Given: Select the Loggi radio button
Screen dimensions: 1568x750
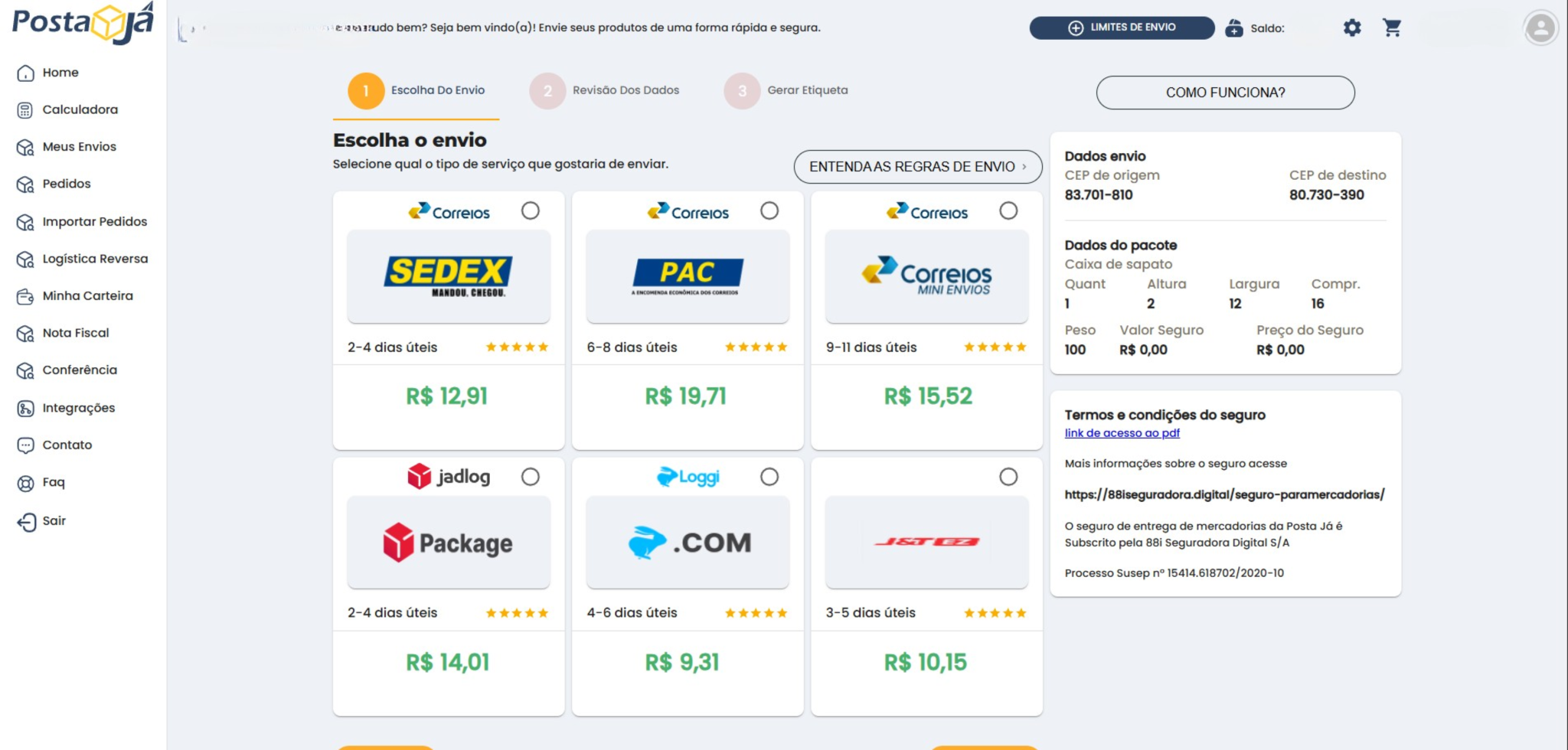Looking at the screenshot, I should click(x=769, y=477).
